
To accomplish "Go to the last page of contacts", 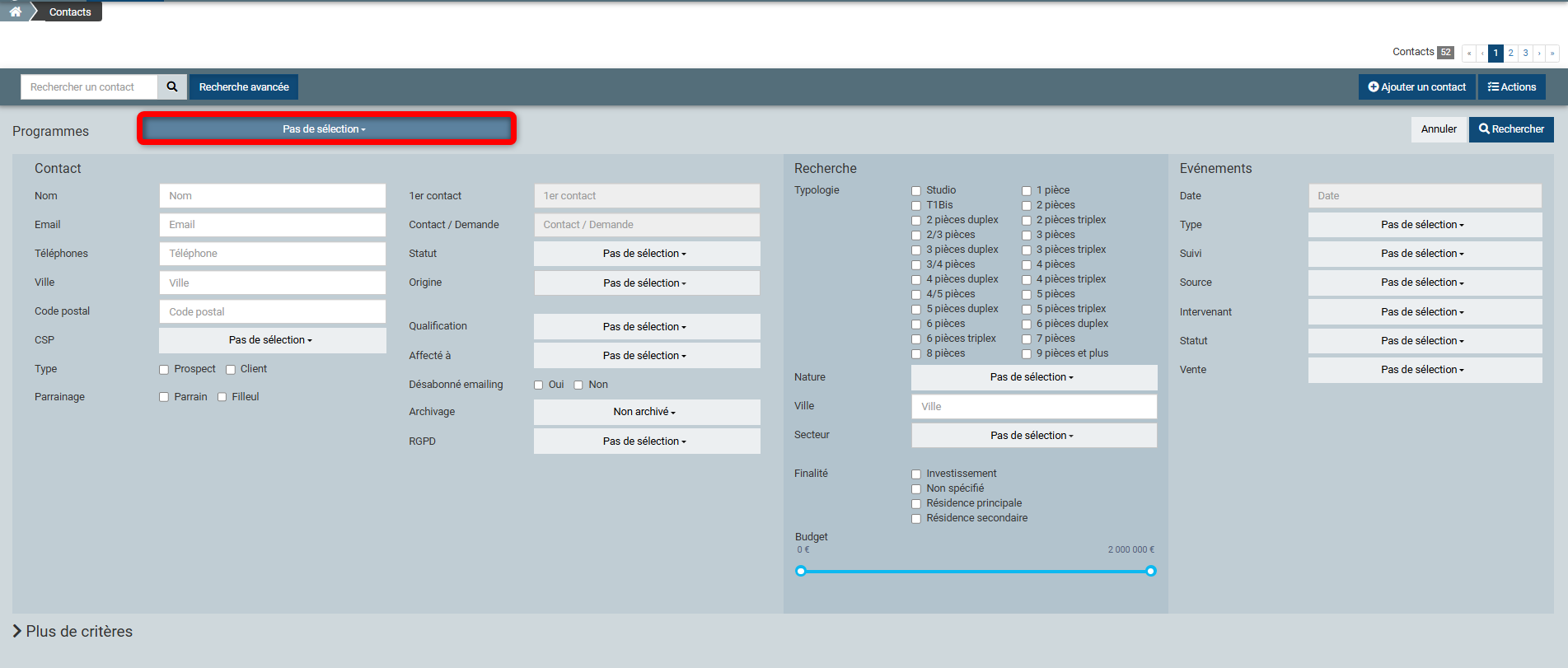I will (x=1552, y=53).
